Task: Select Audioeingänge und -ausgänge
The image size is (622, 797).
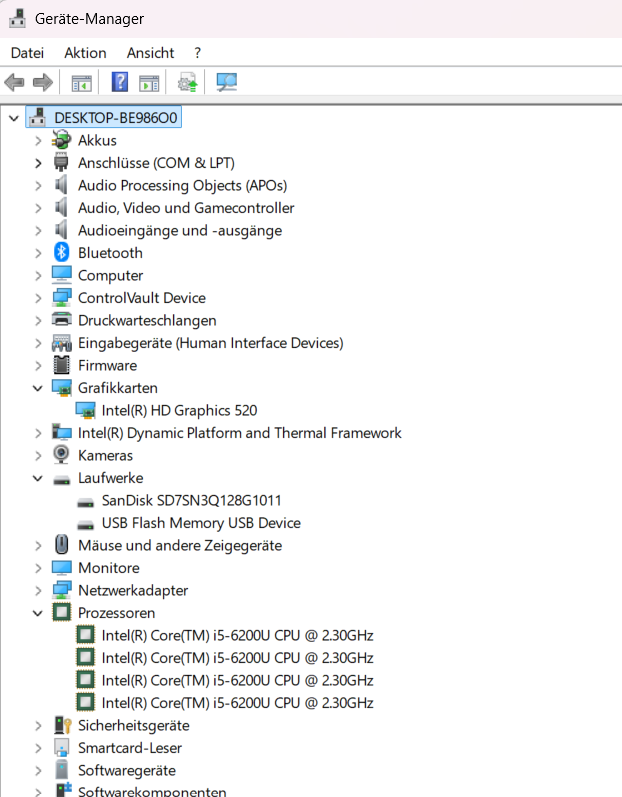Action: 180,230
